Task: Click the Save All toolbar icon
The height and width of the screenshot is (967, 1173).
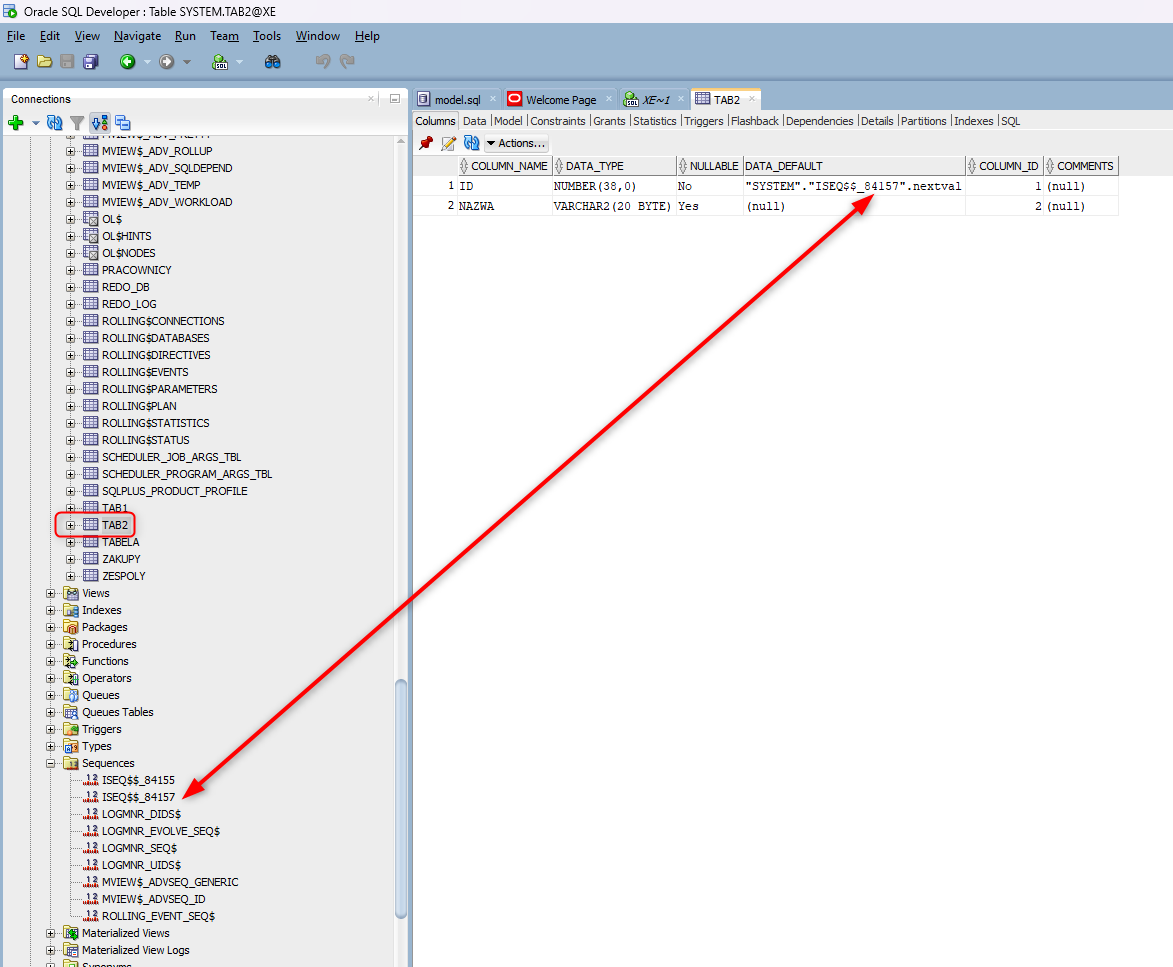Action: [x=91, y=62]
